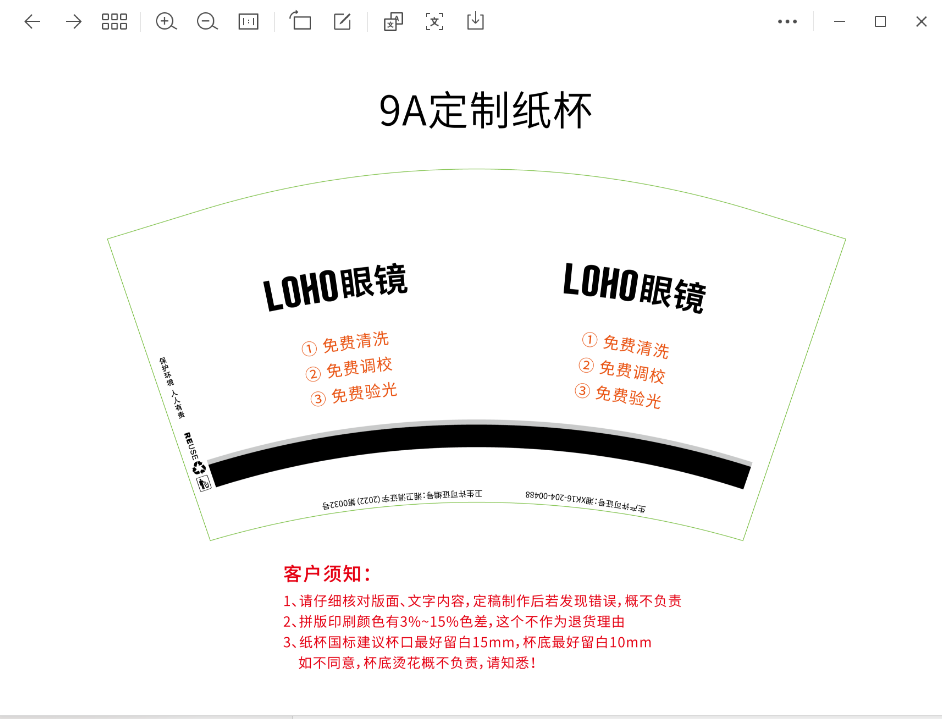The width and height of the screenshot is (942, 719).
Task: Open the thumbnail grid view
Action: point(114,22)
